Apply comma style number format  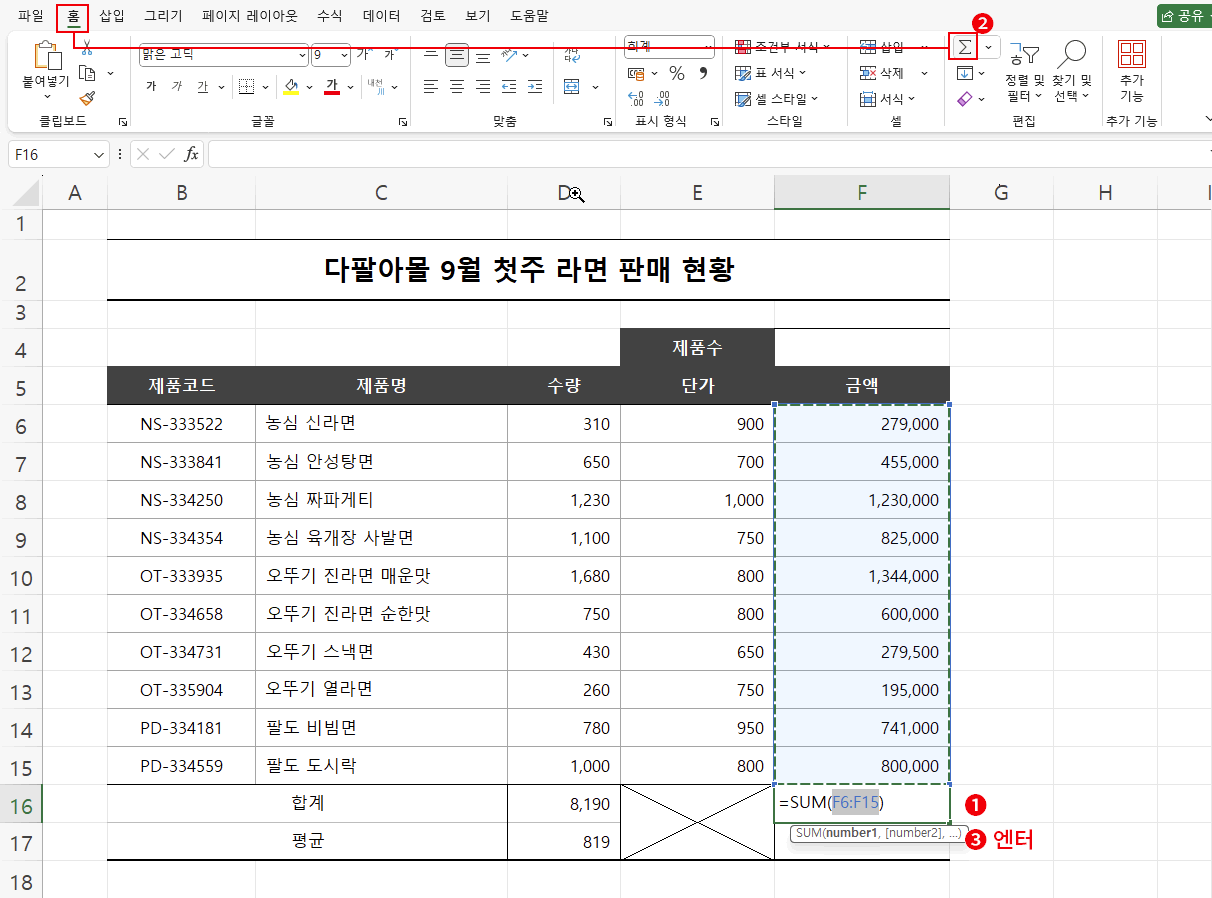(x=703, y=73)
